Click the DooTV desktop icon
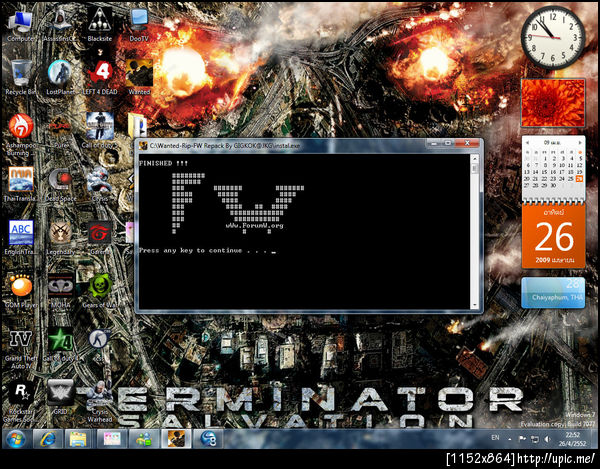 pyautogui.click(x=139, y=26)
